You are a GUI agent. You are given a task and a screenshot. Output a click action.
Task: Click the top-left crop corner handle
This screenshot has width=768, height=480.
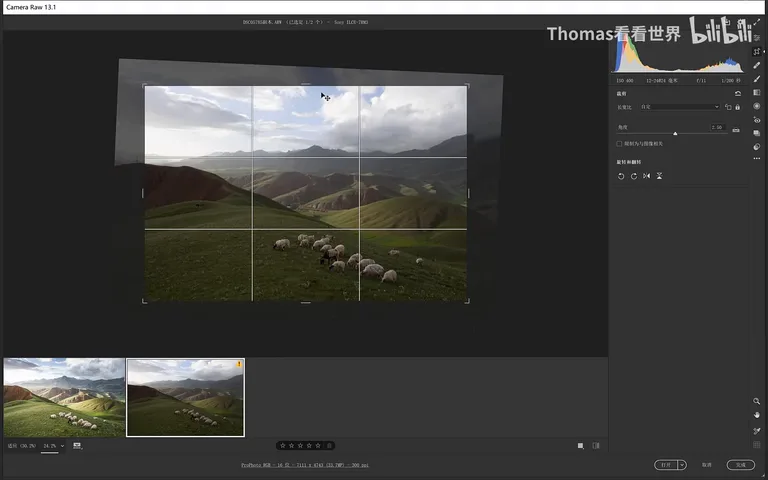click(x=144, y=86)
